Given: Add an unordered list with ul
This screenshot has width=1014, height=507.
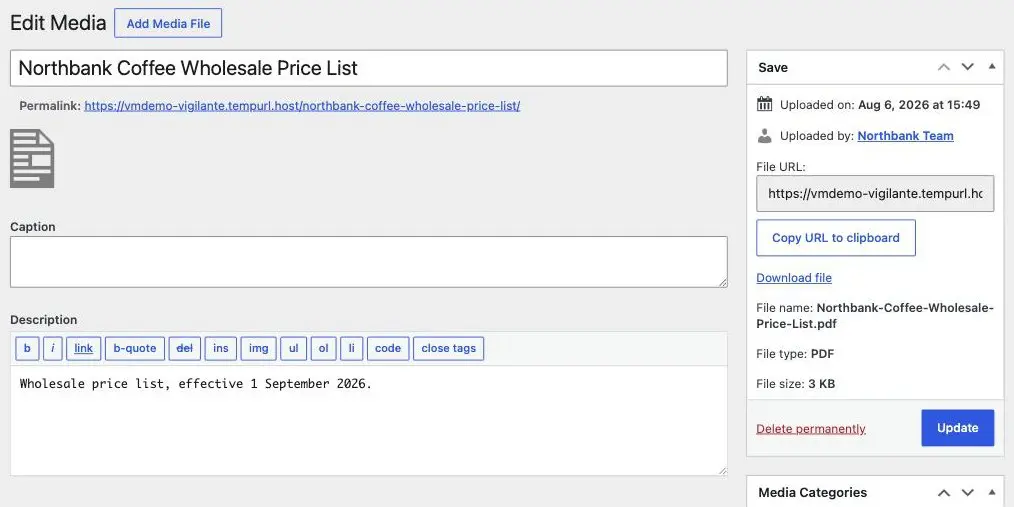Looking at the screenshot, I should point(294,349).
